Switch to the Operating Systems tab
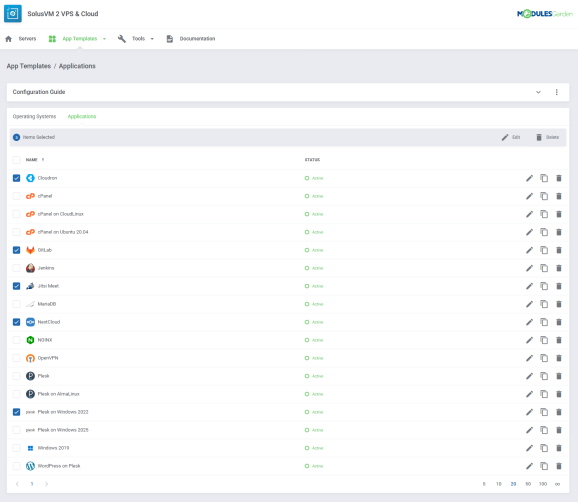 (x=34, y=116)
